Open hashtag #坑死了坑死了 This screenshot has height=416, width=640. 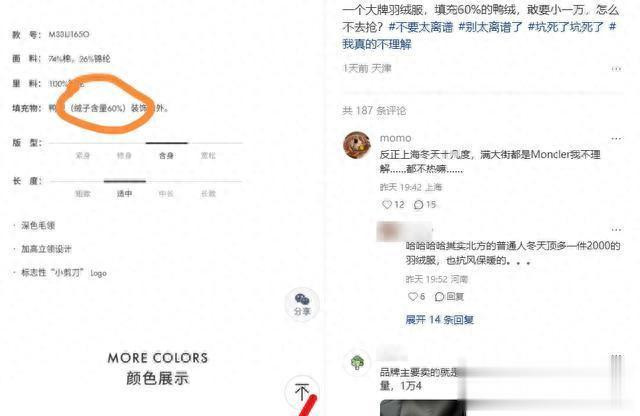(566, 27)
